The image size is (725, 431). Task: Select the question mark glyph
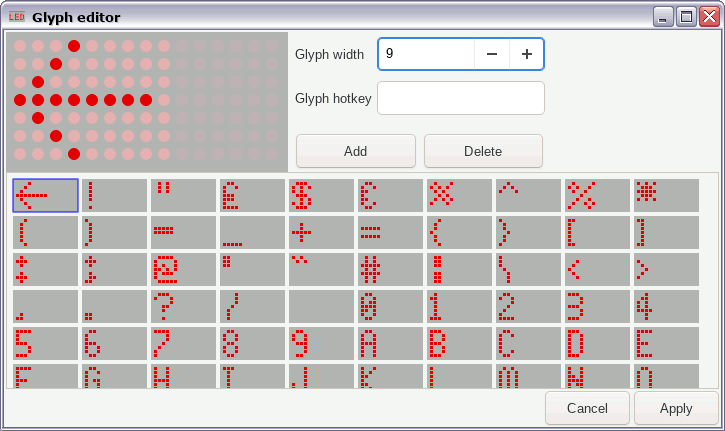183,307
